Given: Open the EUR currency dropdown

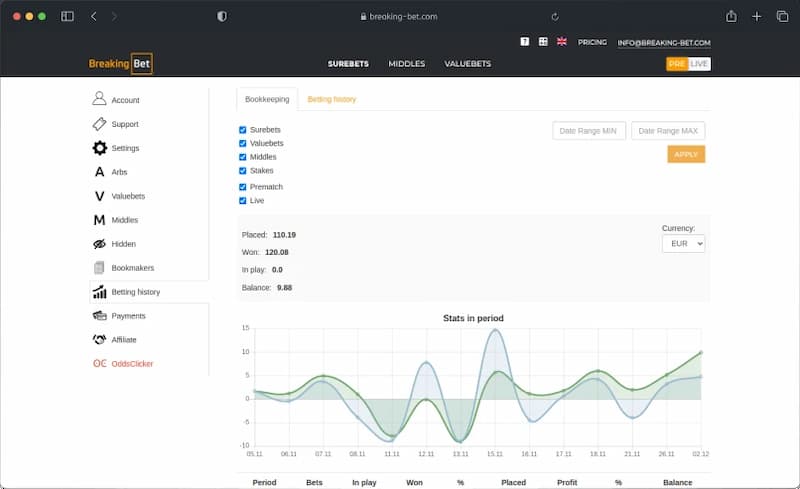Looking at the screenshot, I should pos(684,243).
